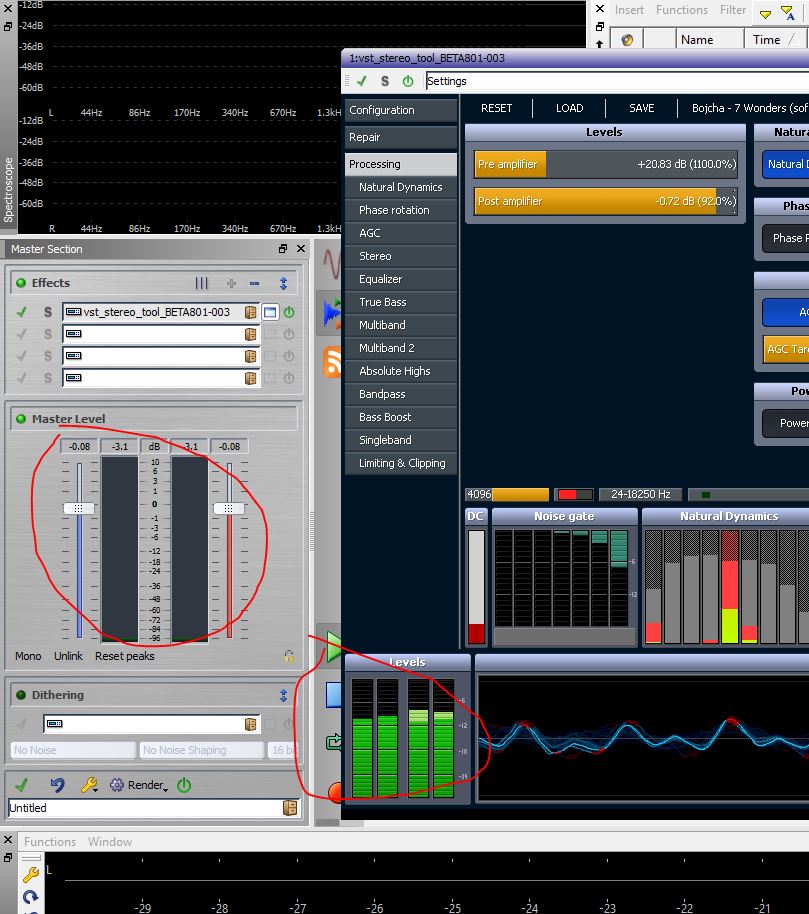This screenshot has width=809, height=914.
Task: Open the Filter menu
Action: coord(733,10)
